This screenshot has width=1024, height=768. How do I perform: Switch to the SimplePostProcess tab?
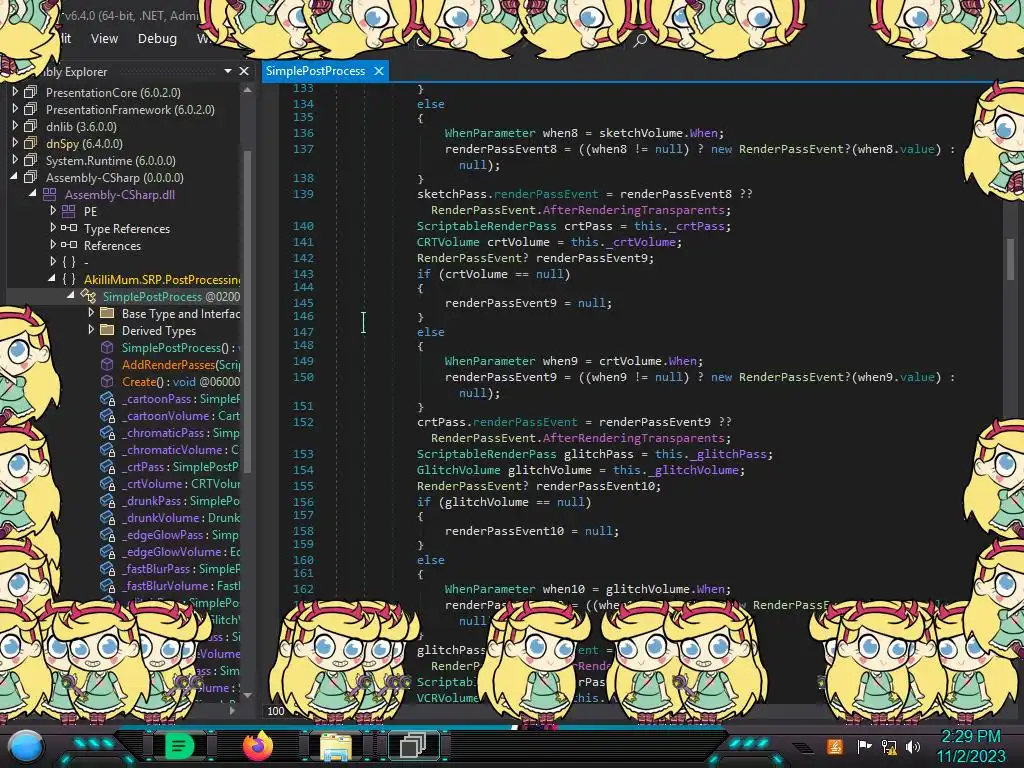[x=315, y=71]
